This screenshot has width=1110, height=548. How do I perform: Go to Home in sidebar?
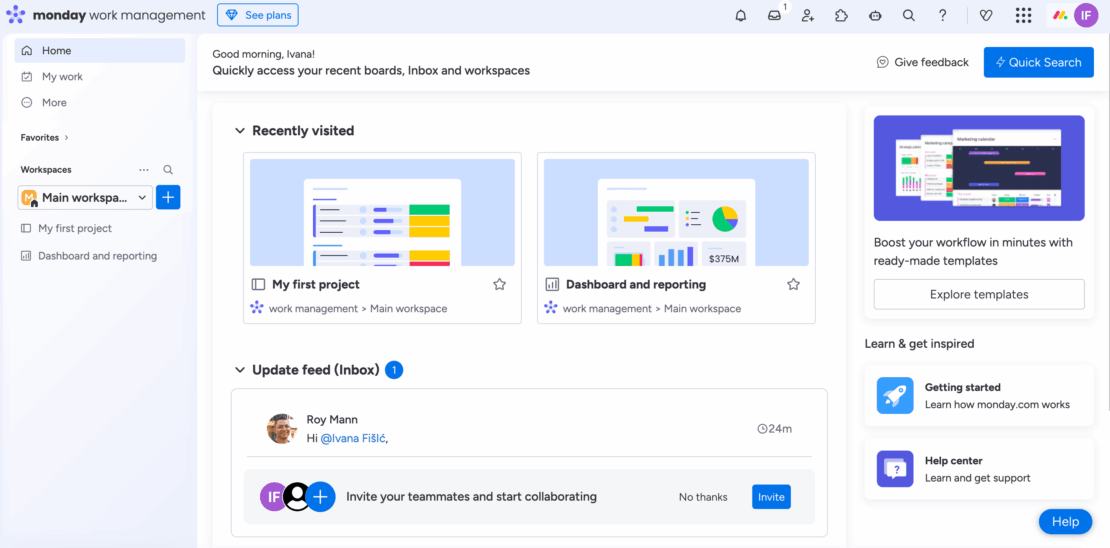[100, 51]
